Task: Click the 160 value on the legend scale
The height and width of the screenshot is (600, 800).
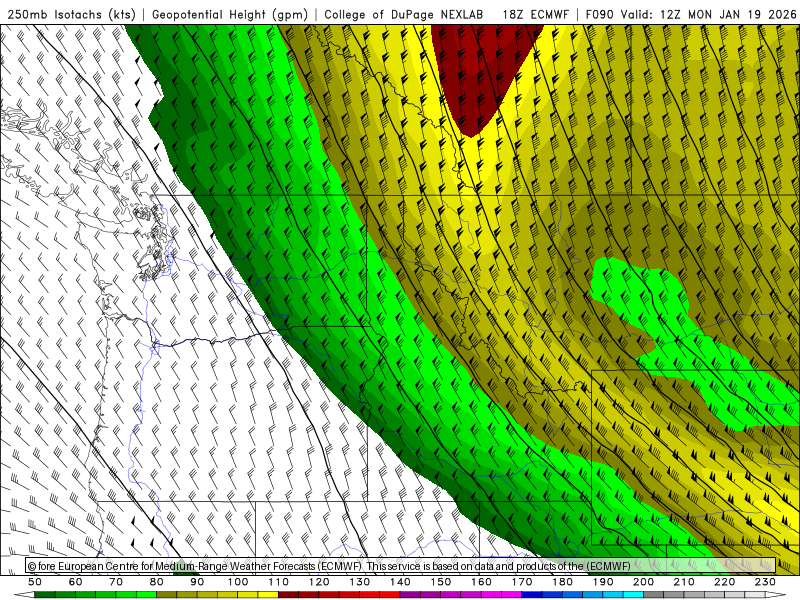Action: point(481,582)
